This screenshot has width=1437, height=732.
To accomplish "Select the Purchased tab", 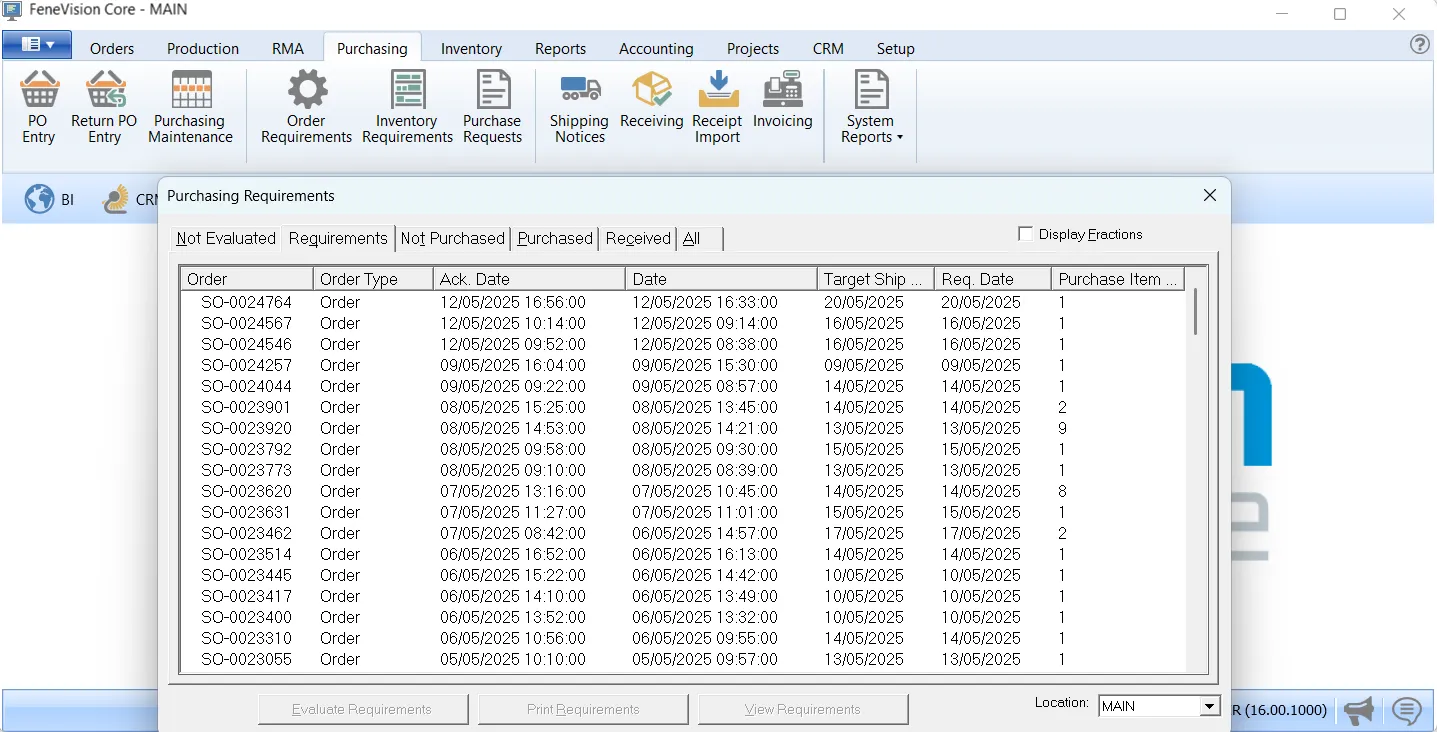I will pyautogui.click(x=555, y=238).
